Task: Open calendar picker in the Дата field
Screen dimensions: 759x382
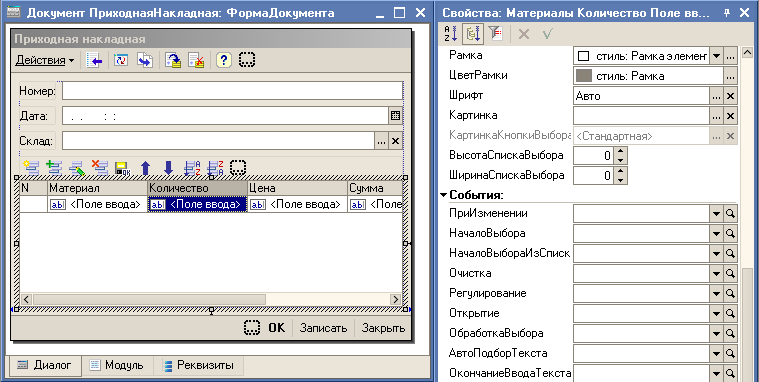Action: coord(395,116)
